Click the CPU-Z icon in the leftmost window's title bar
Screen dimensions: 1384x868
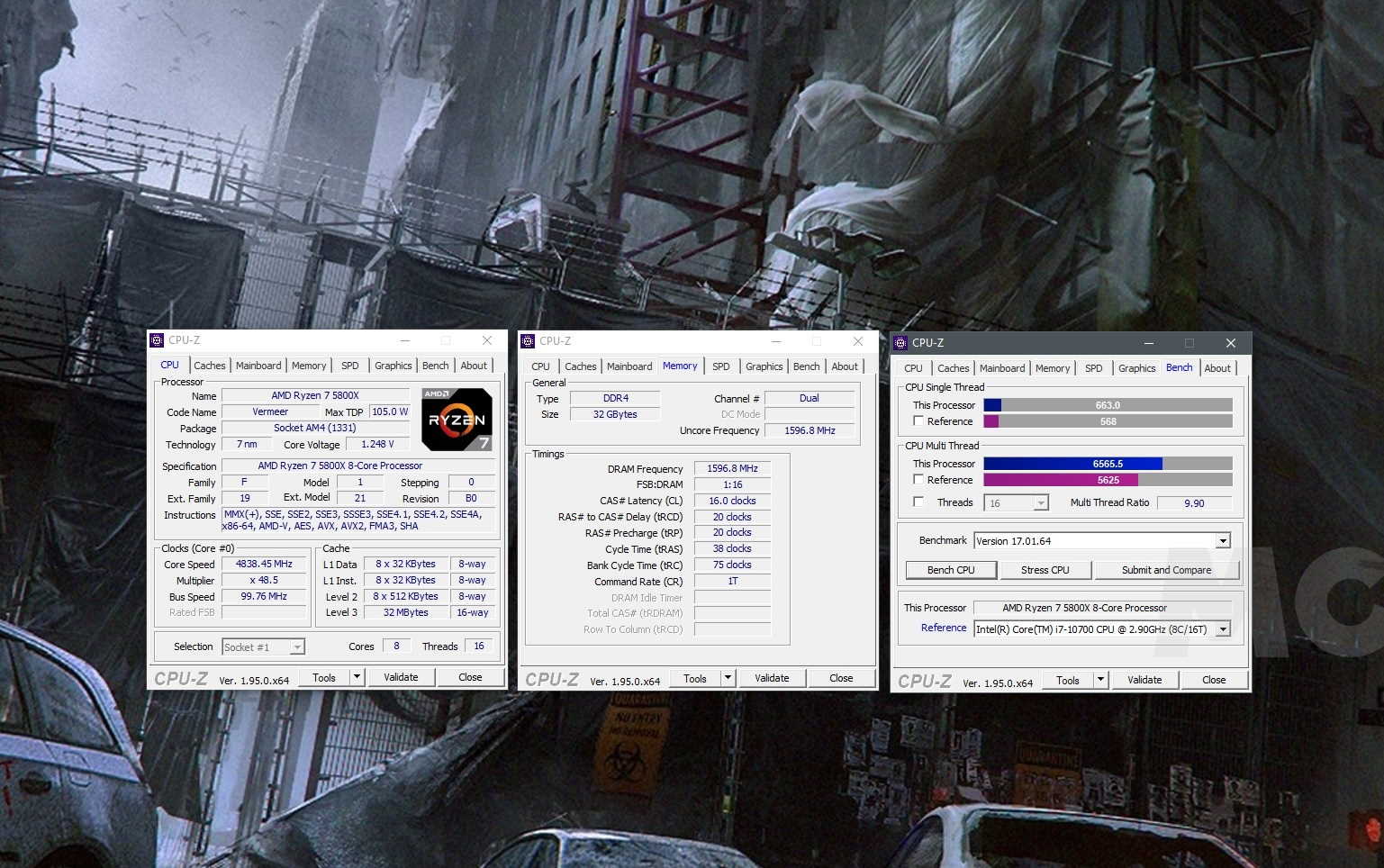(157, 340)
